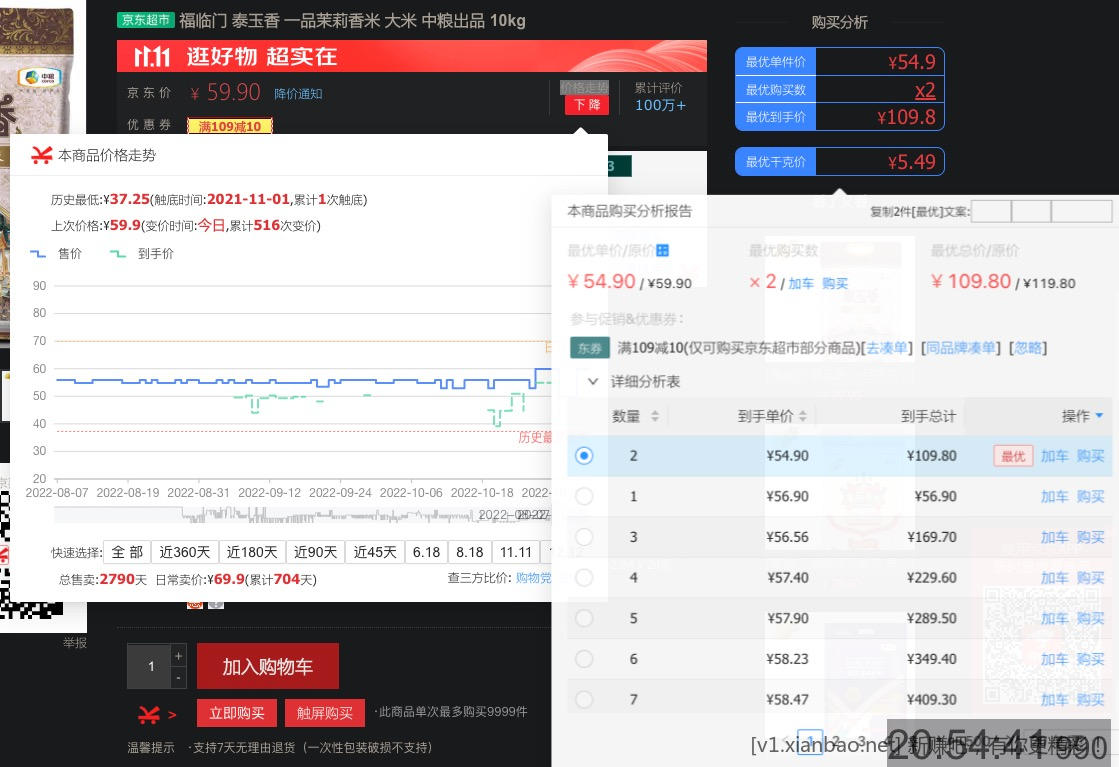Screen dimensions: 1119x767
Task: Click the 11.11 逛好物 超实在 promo banner
Action: 412,56
